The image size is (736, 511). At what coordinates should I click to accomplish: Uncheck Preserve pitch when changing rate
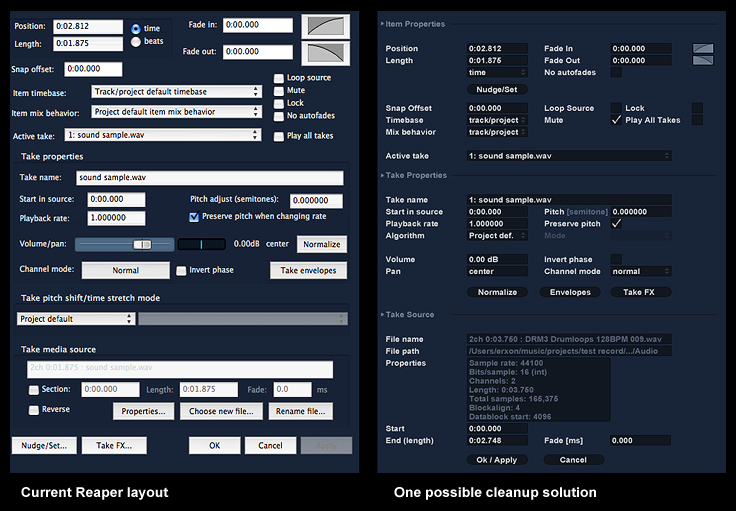click(194, 217)
